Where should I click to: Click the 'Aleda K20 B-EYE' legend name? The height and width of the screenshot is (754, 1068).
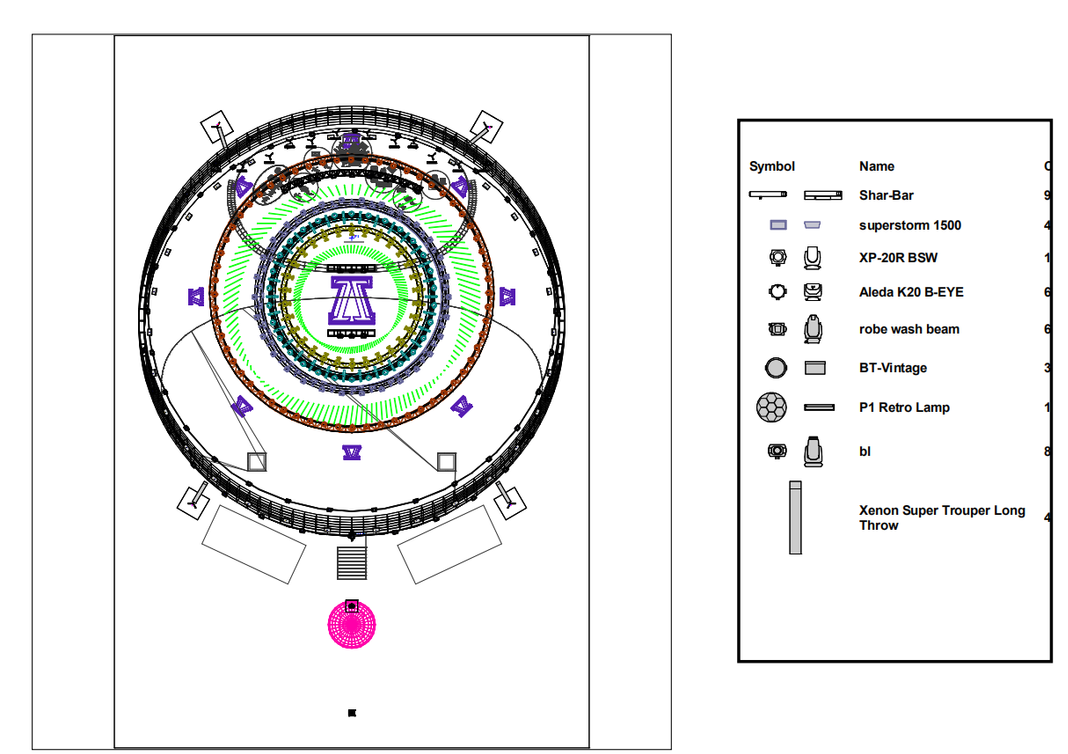[911, 292]
